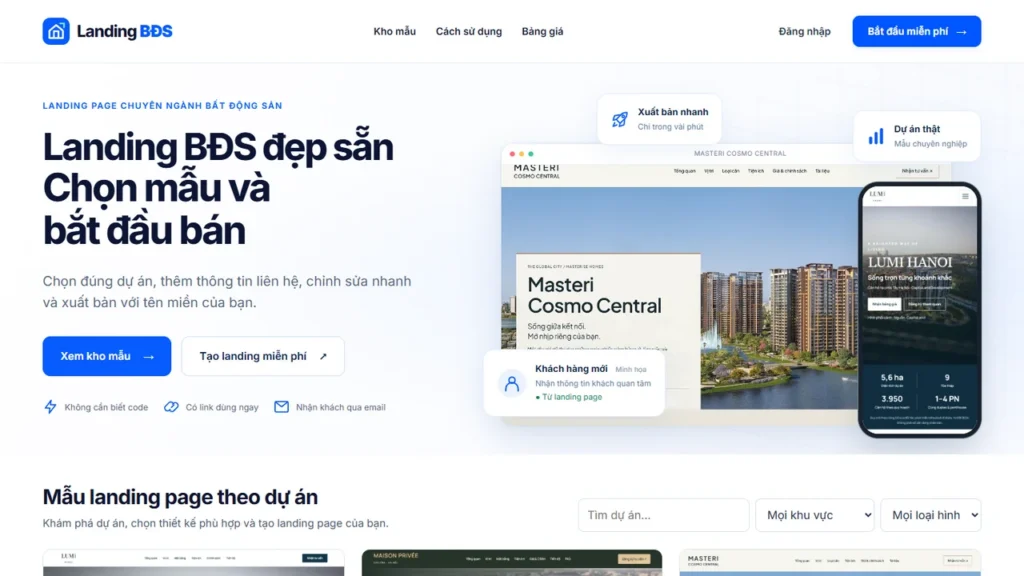Click the Dự án thật label
The height and width of the screenshot is (576, 1024).
[917, 129]
